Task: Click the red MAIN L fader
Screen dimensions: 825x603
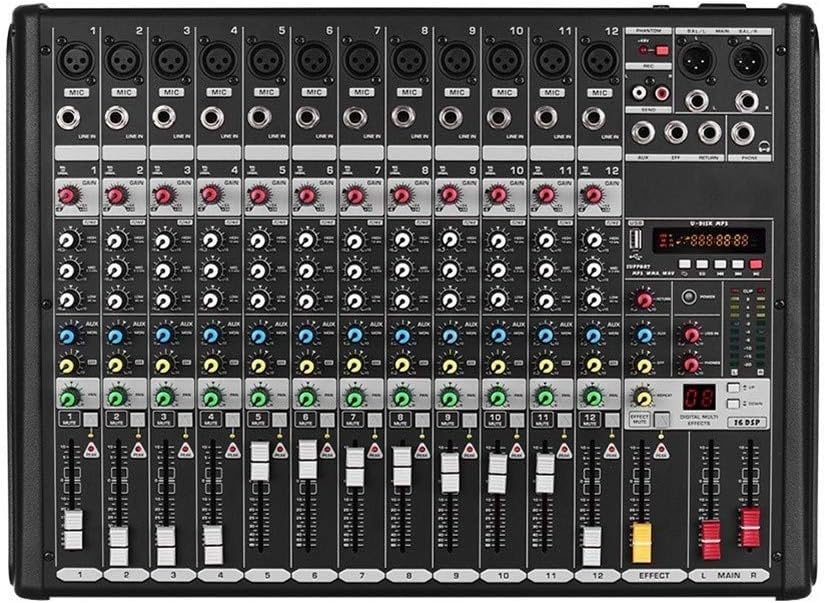Action: [x=710, y=539]
